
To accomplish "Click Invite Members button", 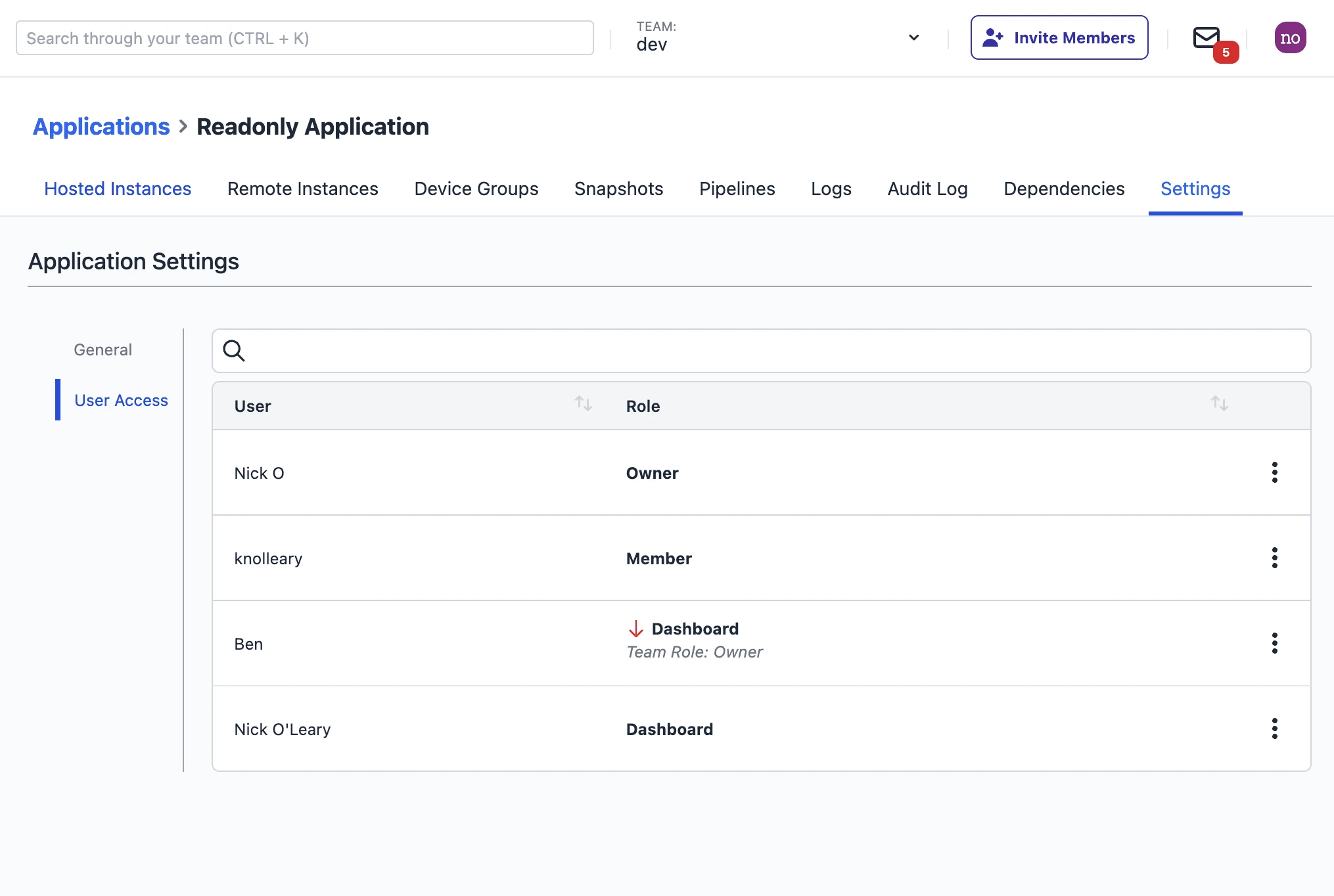I will point(1059,37).
